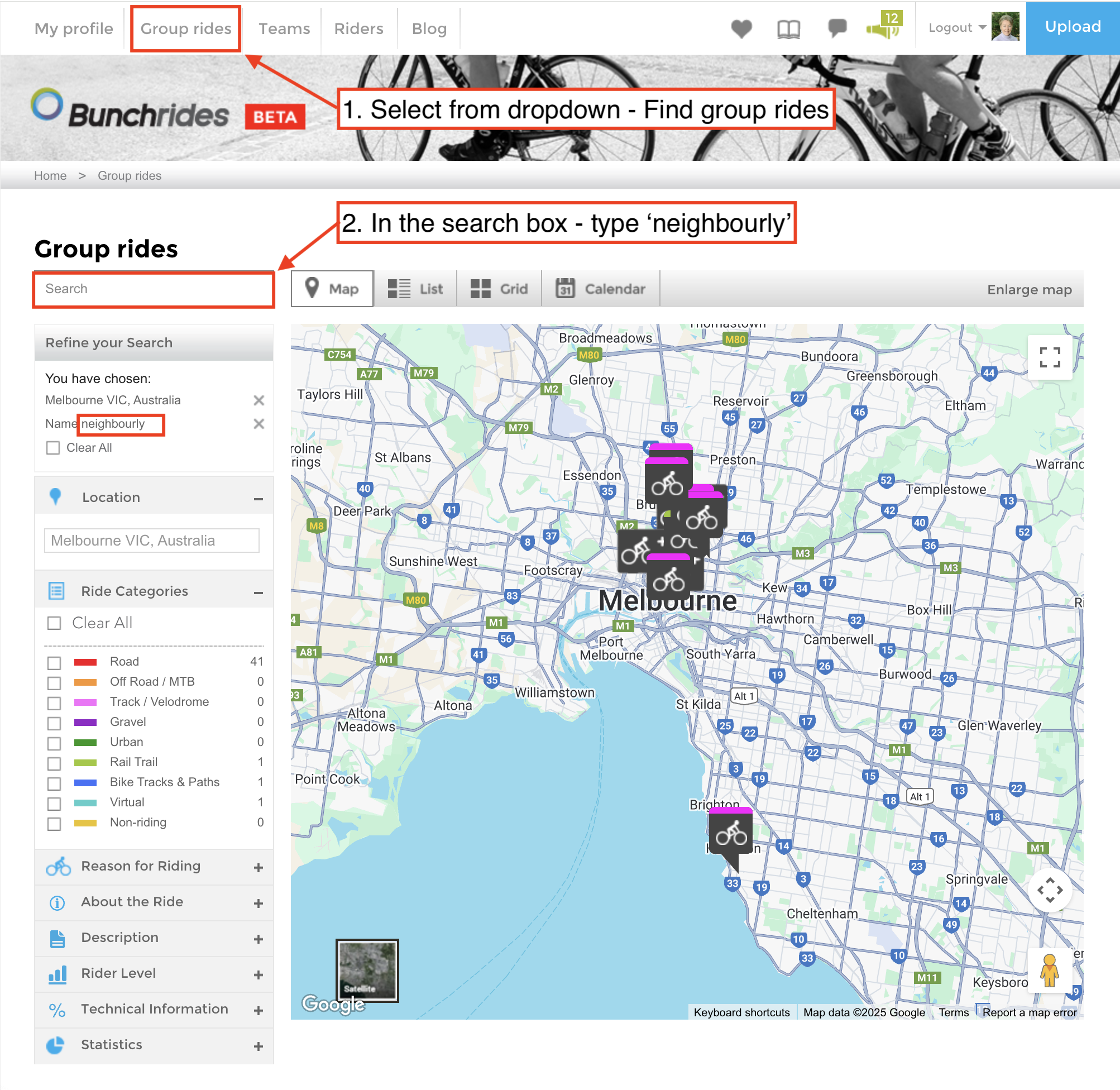Click the blue location pin icon
The height and width of the screenshot is (1090, 1120).
coord(55,497)
